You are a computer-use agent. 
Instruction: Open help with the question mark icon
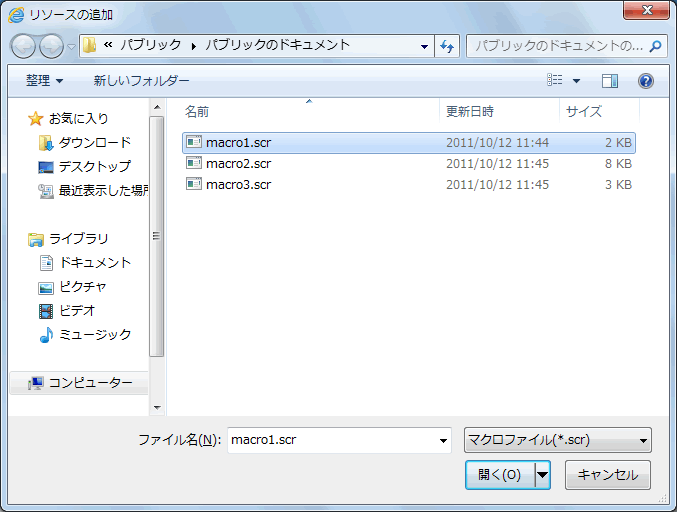(x=645, y=81)
